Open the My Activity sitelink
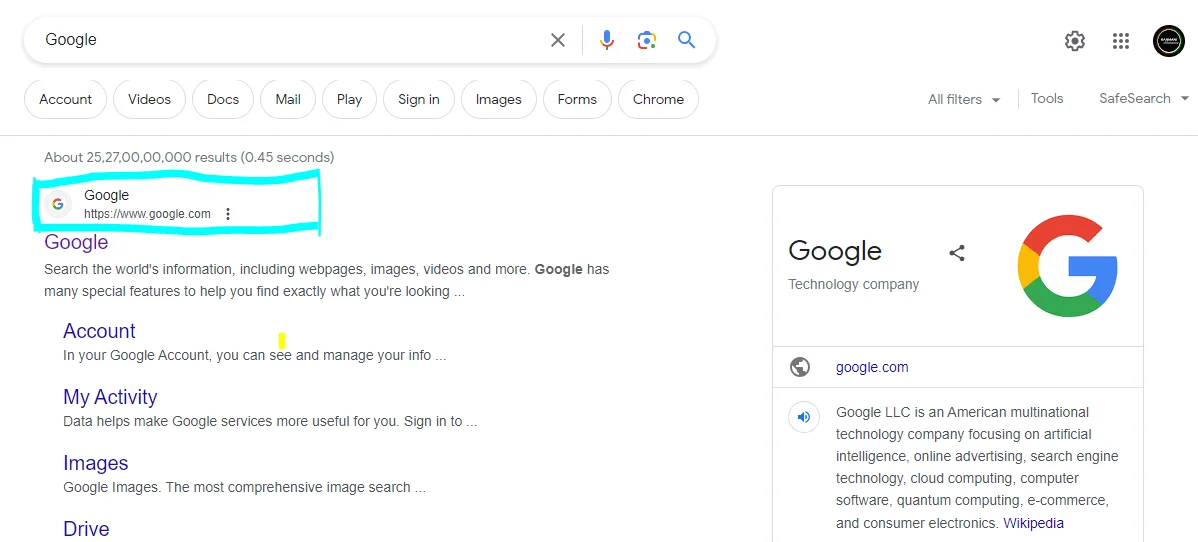 [110, 398]
